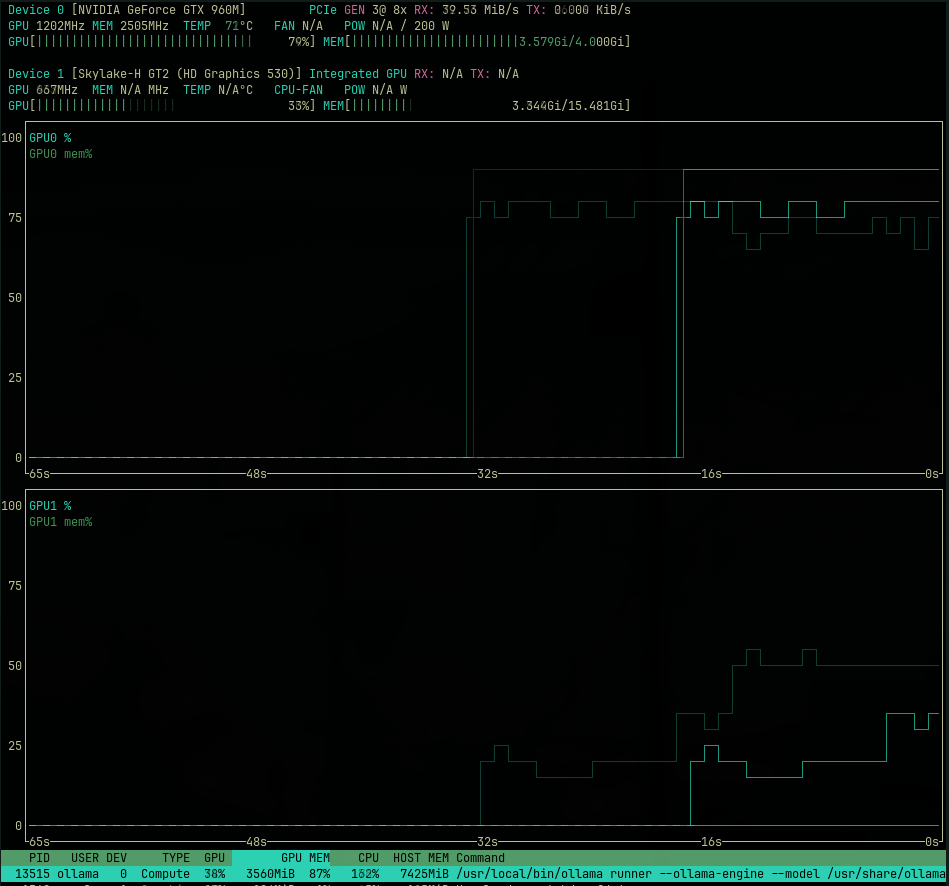
Task: Click the GPU 667MHz clock reading
Action: 42,90
